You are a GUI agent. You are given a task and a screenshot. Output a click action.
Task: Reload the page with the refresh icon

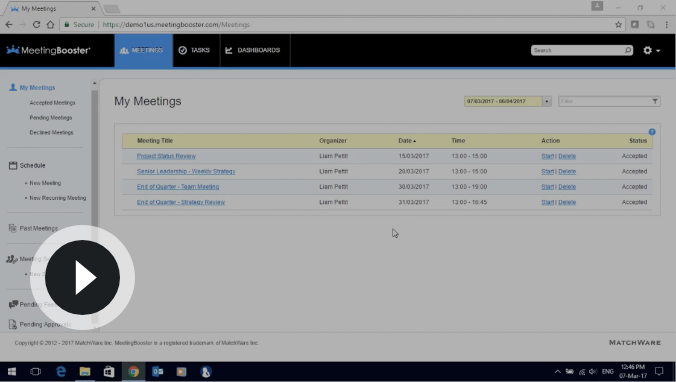click(x=36, y=25)
